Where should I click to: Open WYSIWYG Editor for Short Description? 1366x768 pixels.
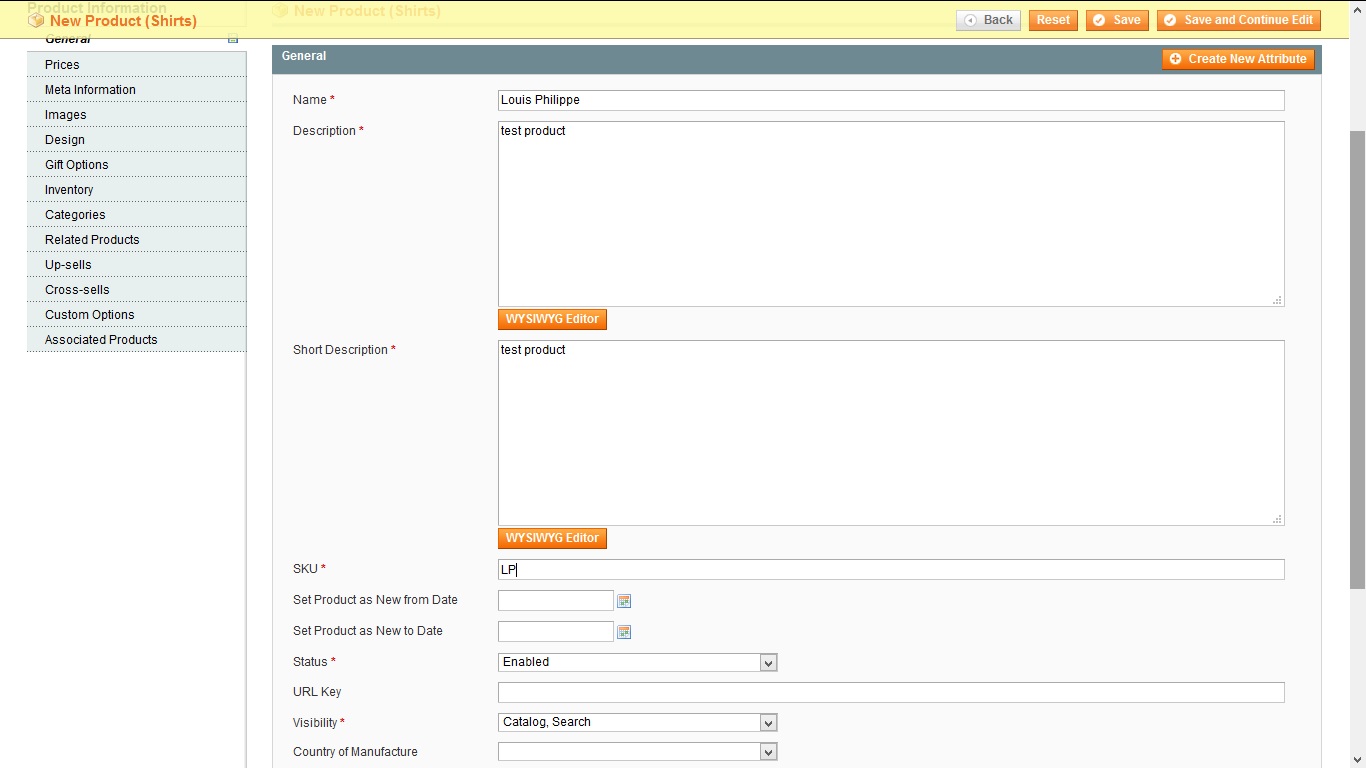552,538
